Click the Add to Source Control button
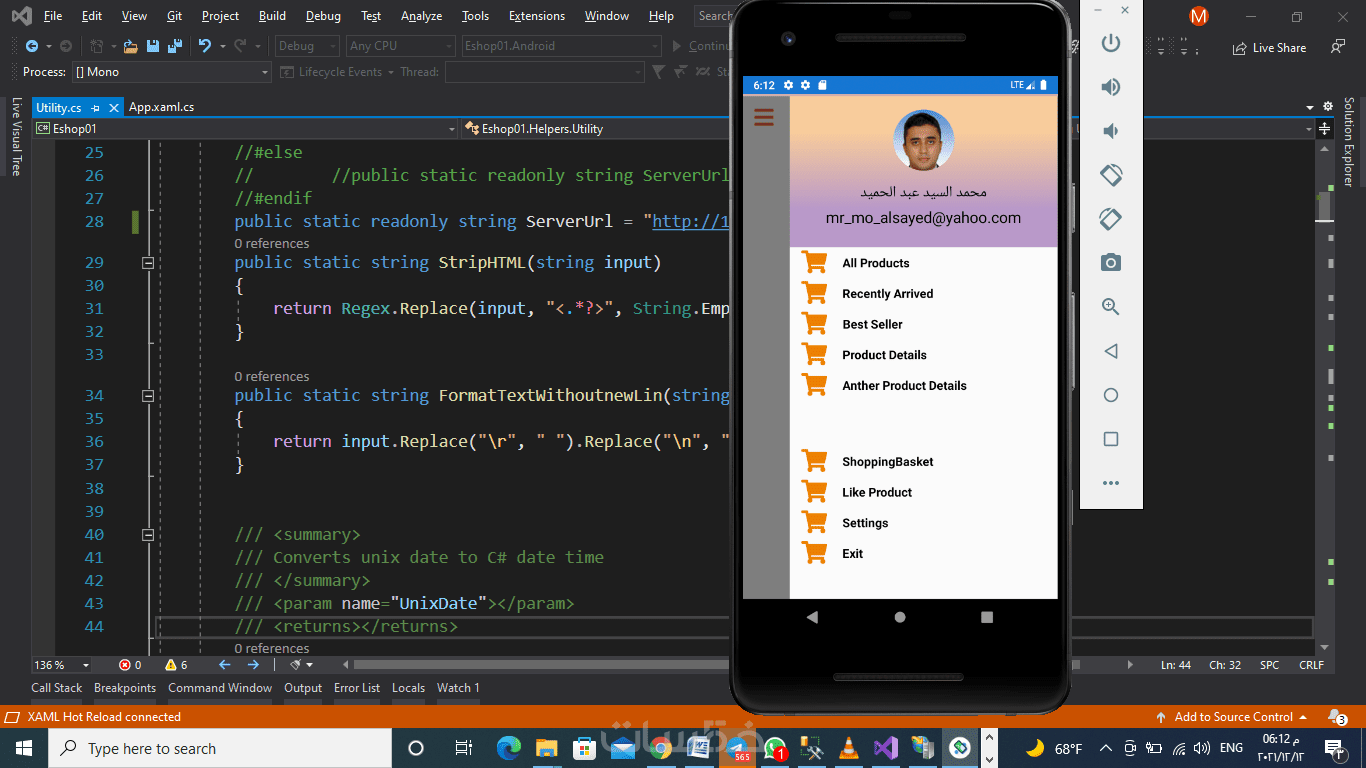Viewport: 1366px width, 768px height. [1232, 717]
